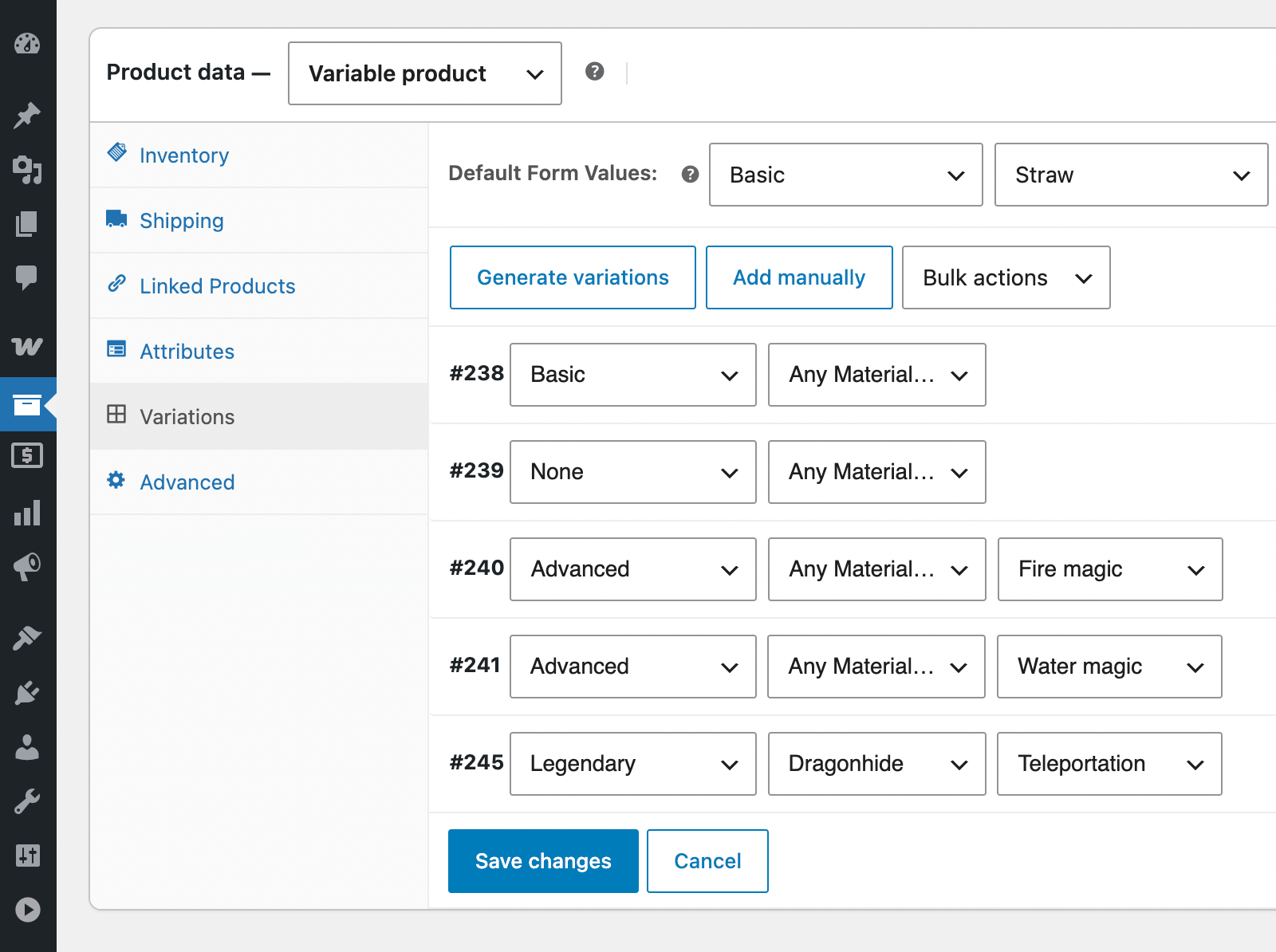Open the Variable product type dropdown

[425, 73]
